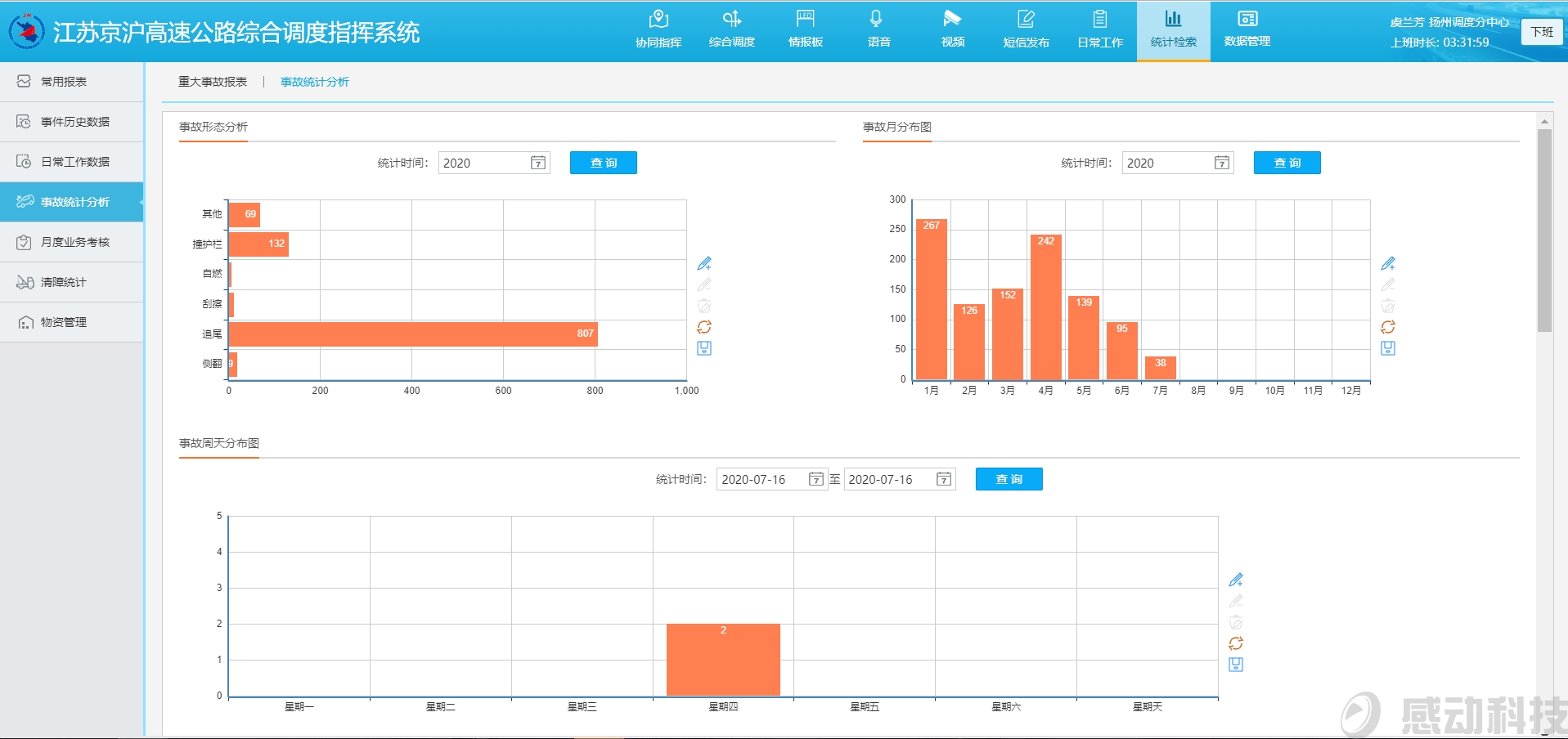The height and width of the screenshot is (739, 1568).
Task: Click the 追尾 bar showing 807
Action: [413, 334]
